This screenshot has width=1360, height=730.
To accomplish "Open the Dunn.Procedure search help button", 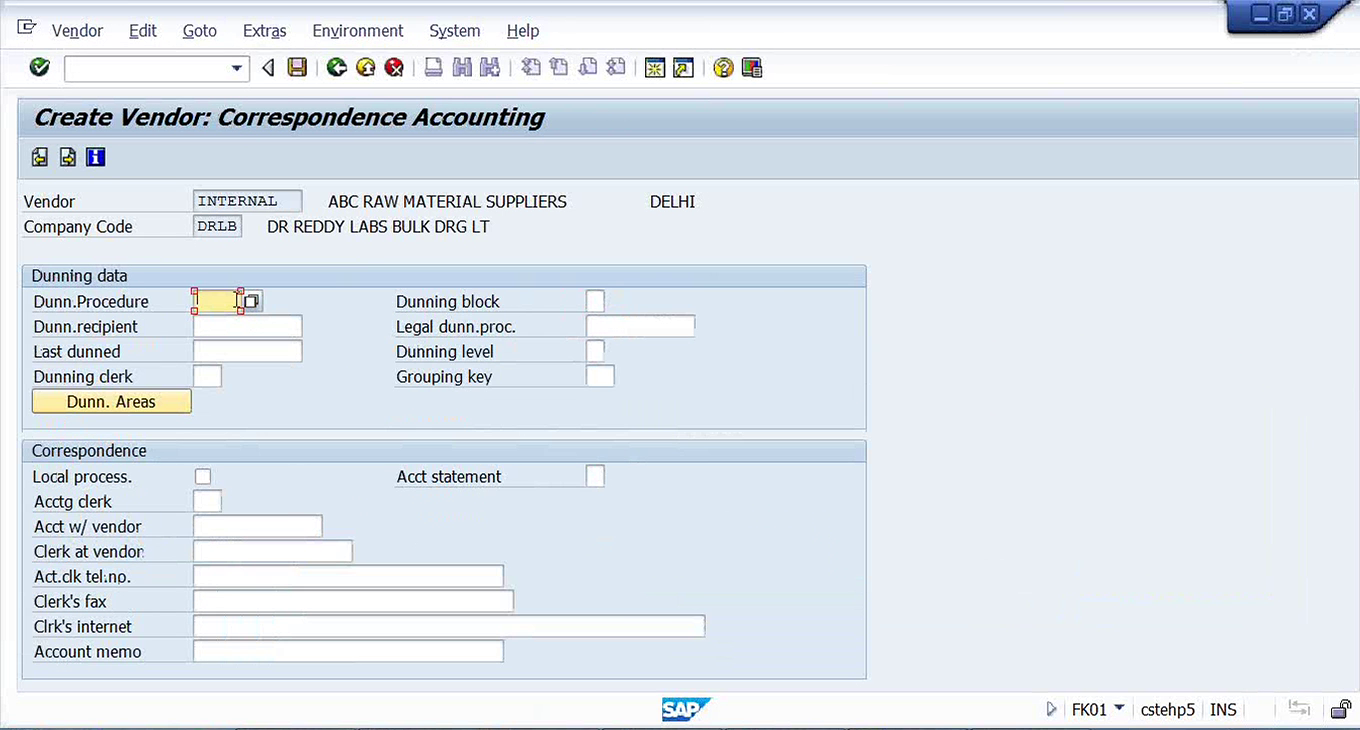I will point(252,301).
